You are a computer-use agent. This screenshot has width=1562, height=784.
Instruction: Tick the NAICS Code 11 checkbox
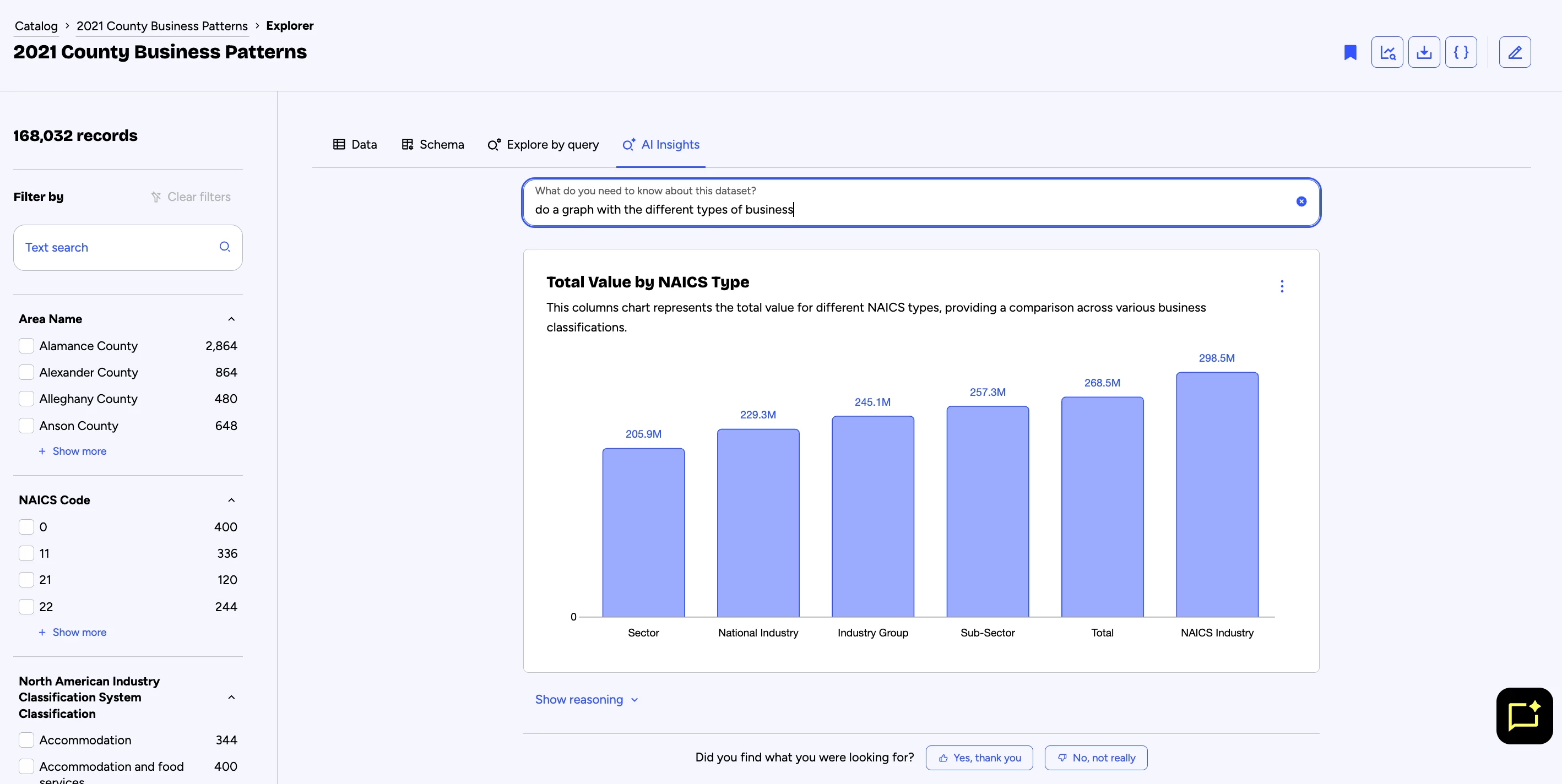26,554
